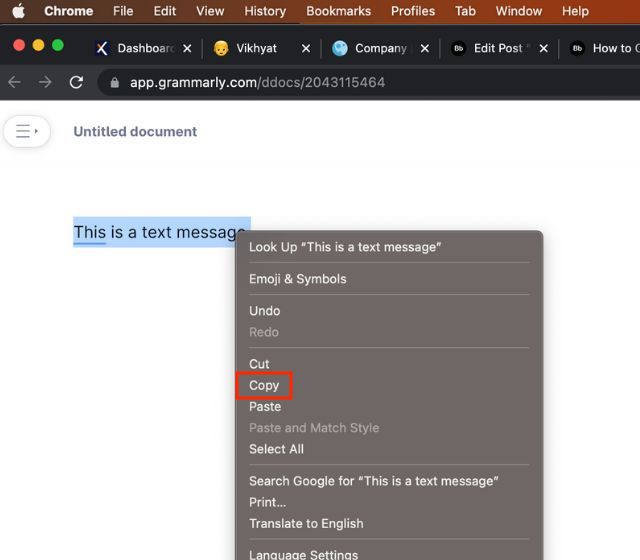
Task: Choose Translate to English
Action: coord(306,523)
